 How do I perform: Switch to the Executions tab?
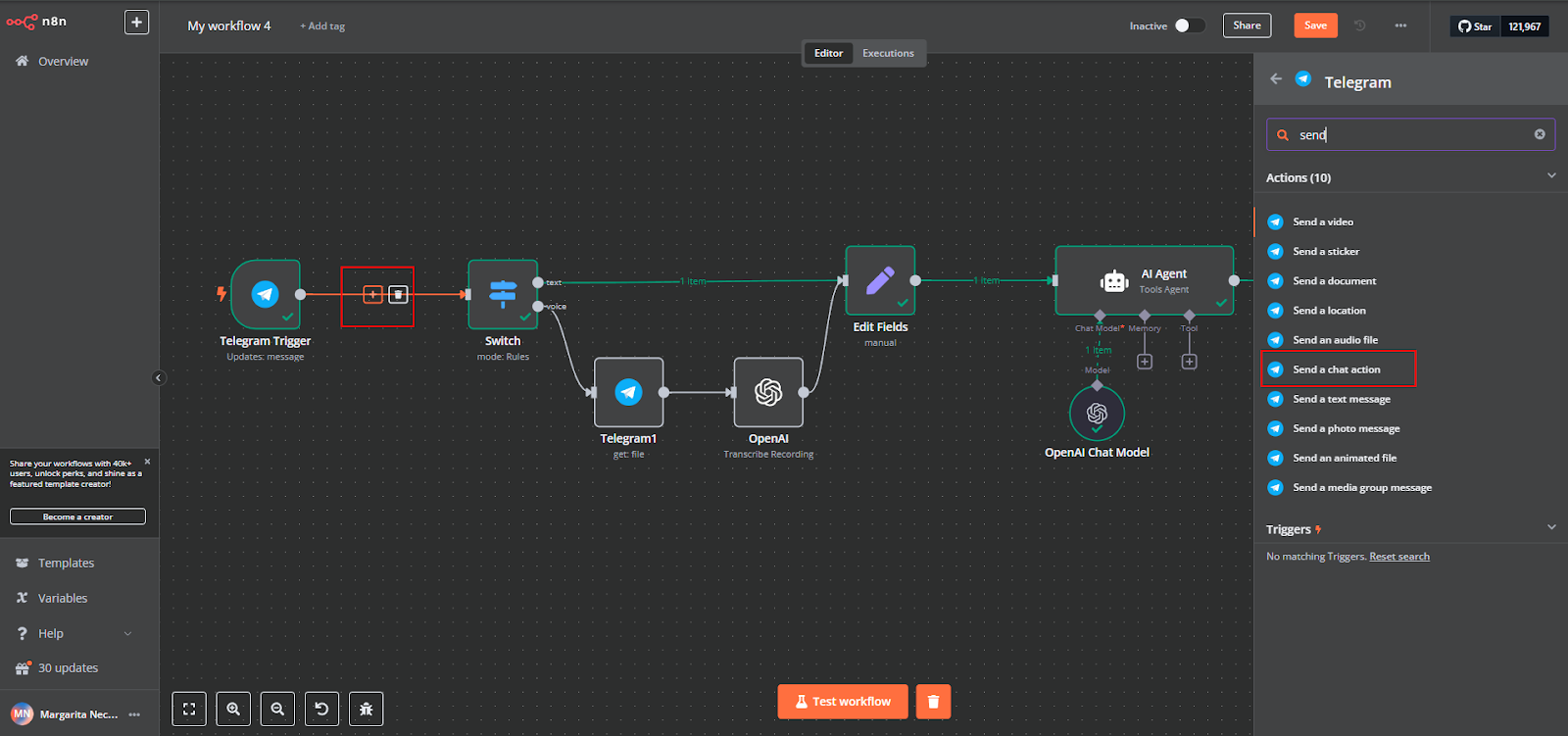(888, 53)
